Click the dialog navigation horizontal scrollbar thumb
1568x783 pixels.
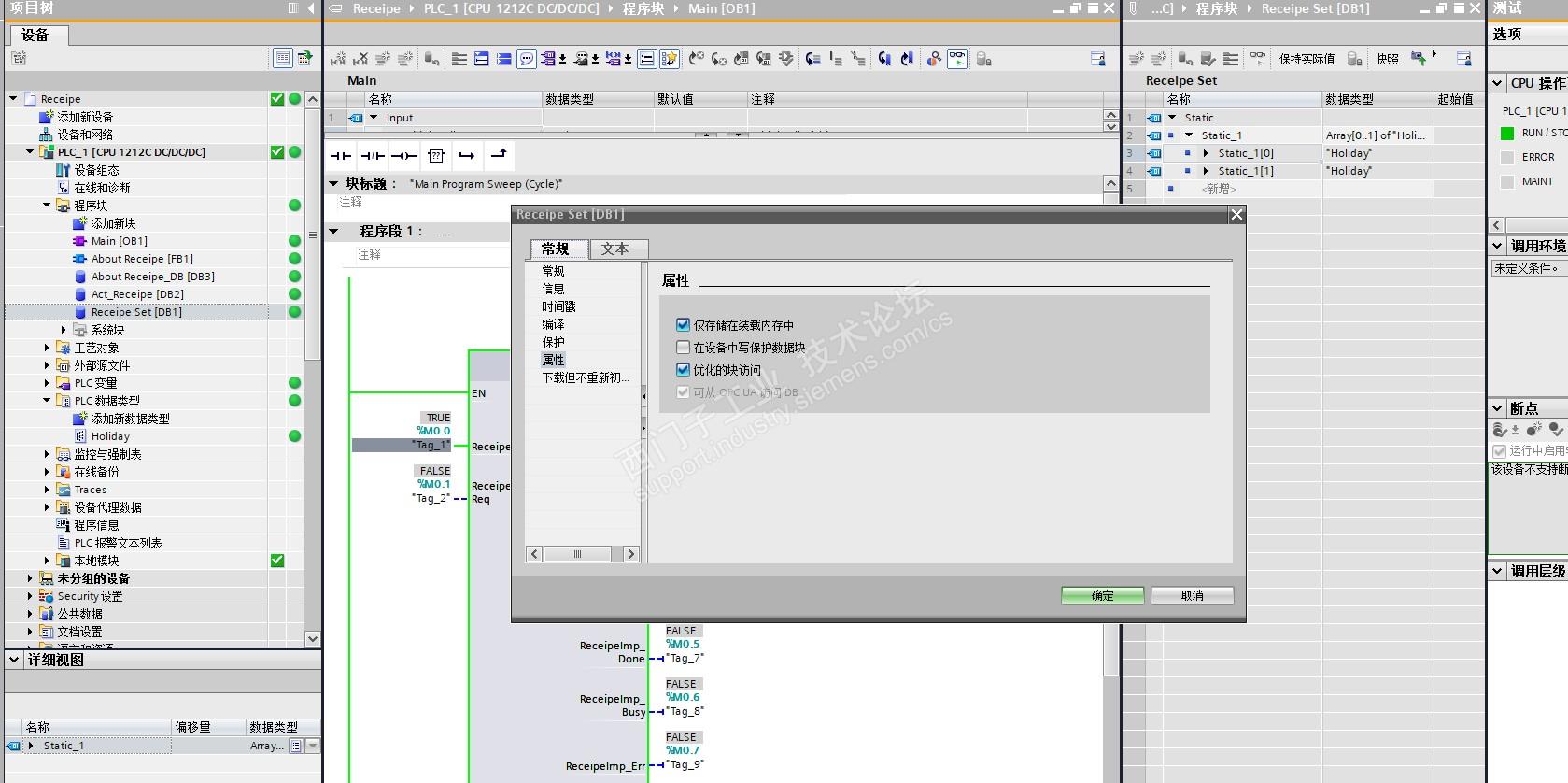pos(578,554)
